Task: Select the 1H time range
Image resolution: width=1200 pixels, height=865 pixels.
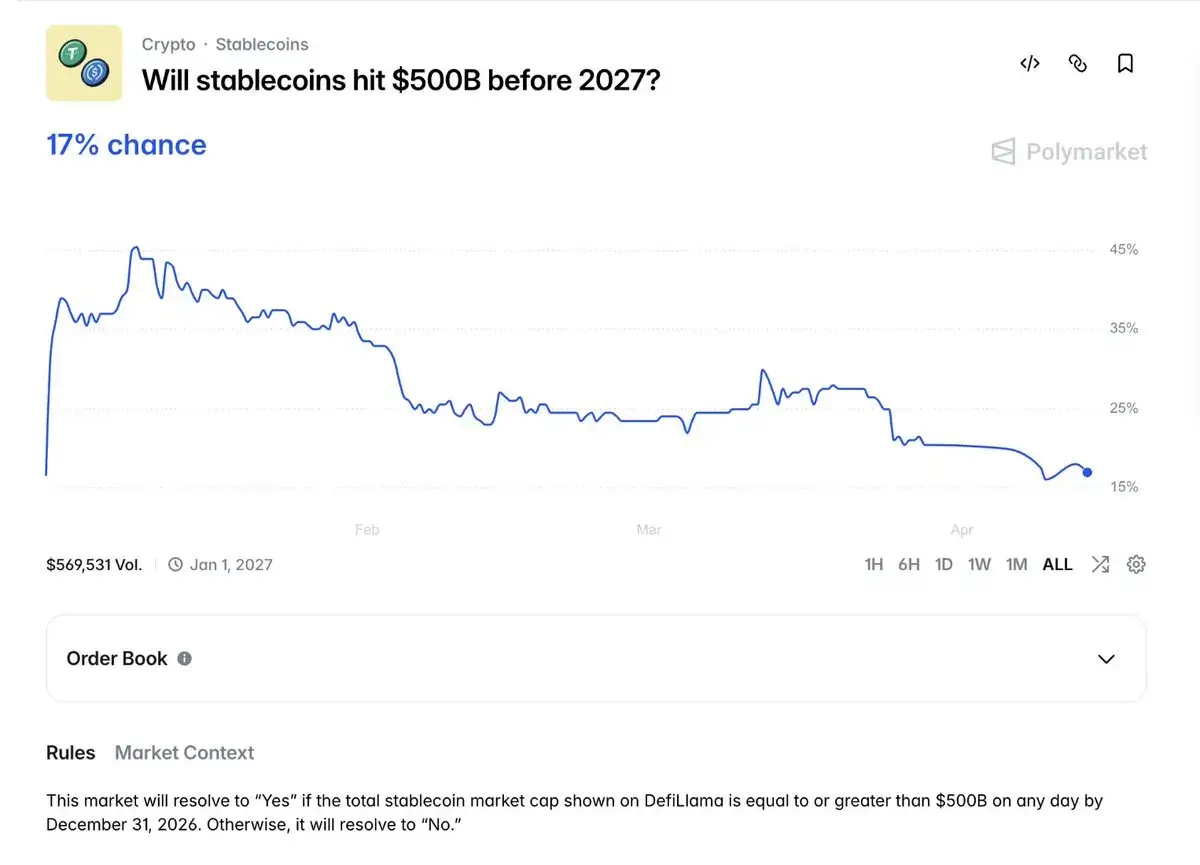Action: tap(873, 564)
